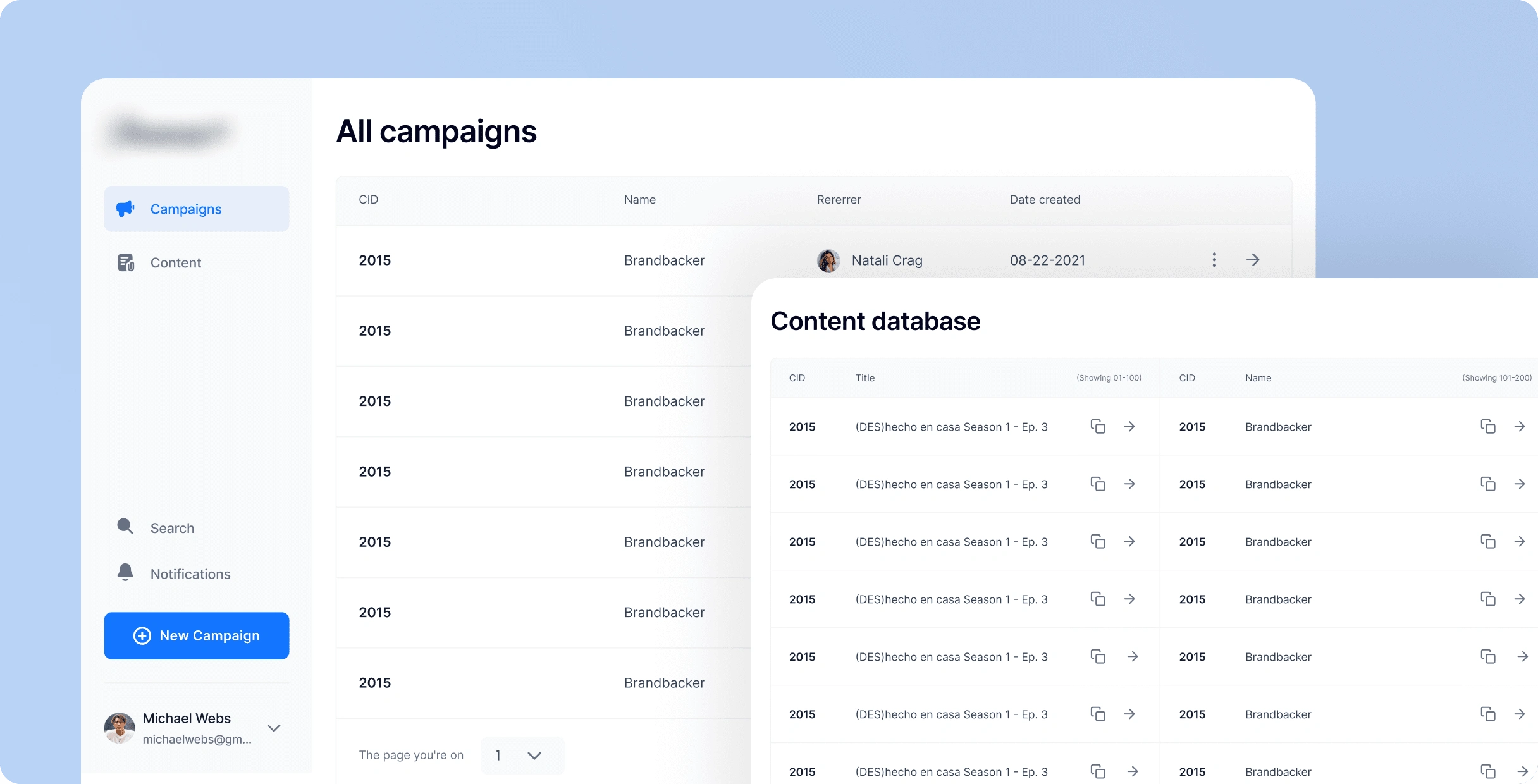
Task: Click Michael Webs profile picture
Action: tap(120, 728)
